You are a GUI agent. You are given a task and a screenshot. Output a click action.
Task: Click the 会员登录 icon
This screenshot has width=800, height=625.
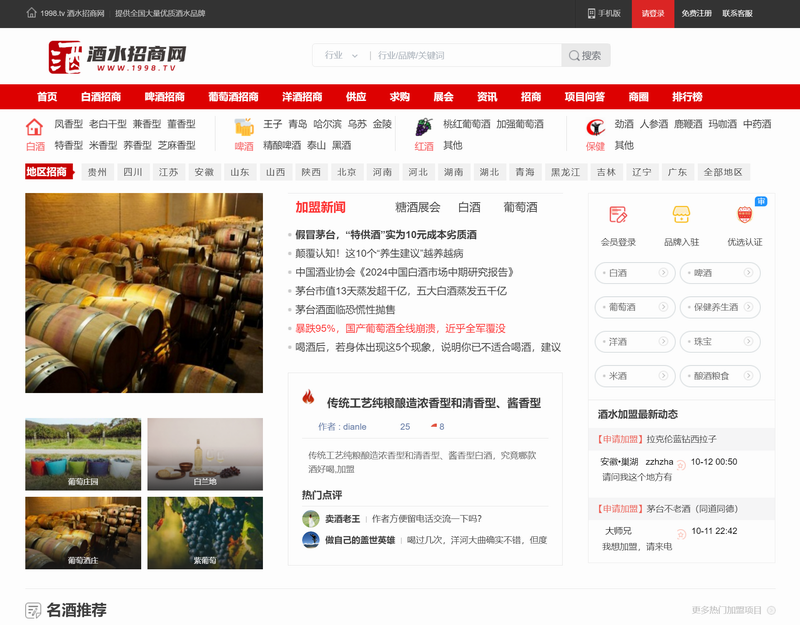pos(618,215)
